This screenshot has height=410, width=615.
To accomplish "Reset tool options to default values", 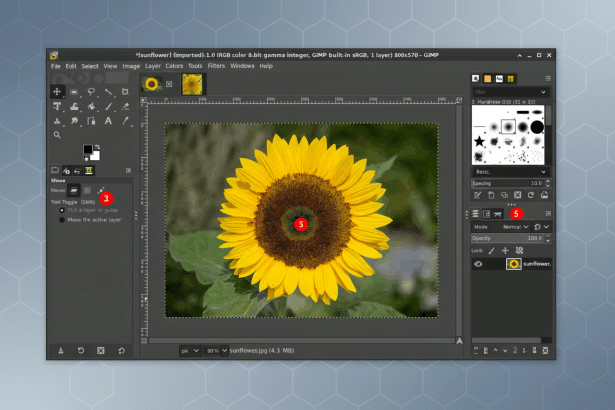I will [122, 350].
